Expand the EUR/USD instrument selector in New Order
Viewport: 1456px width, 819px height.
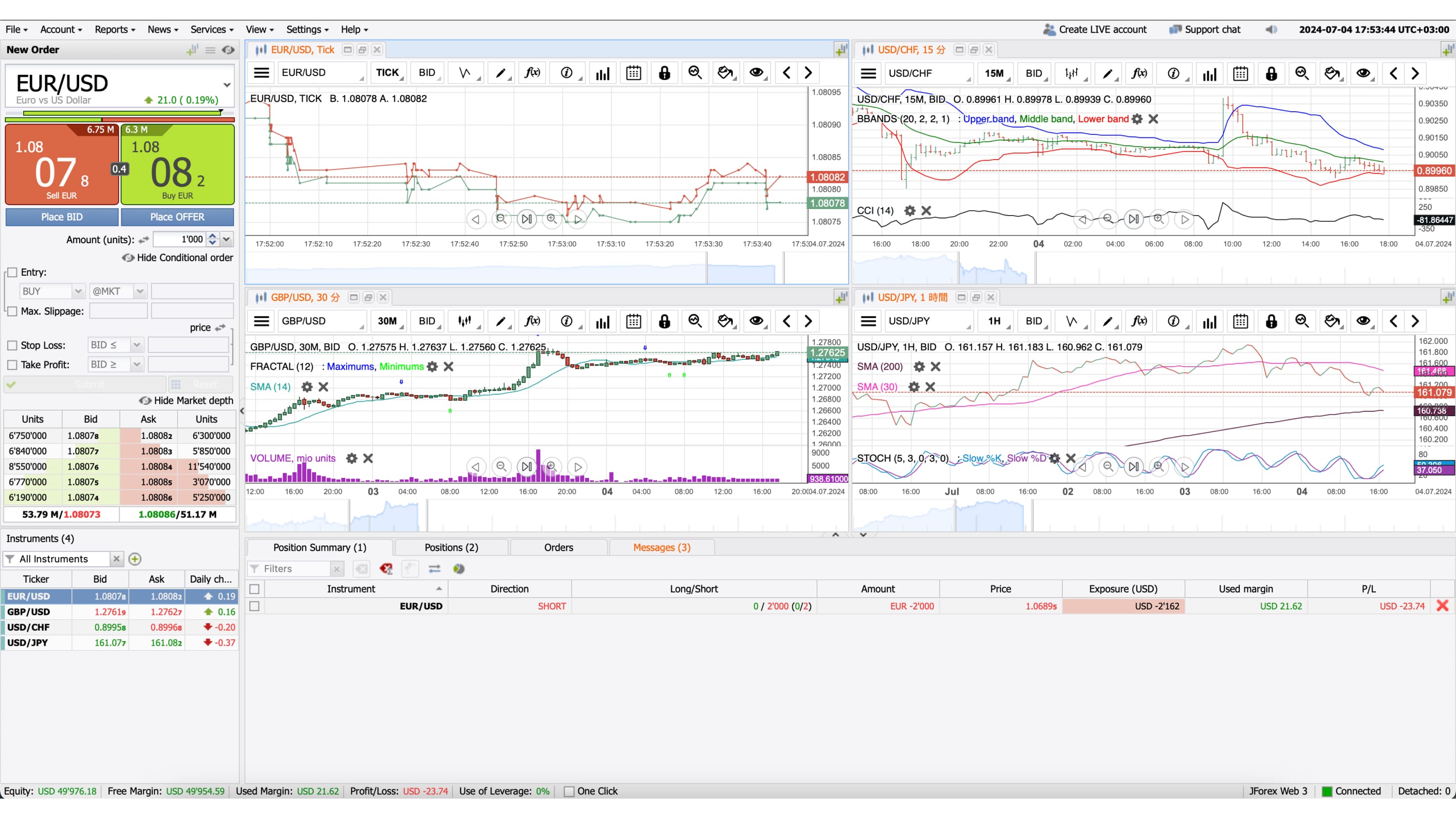tap(227, 85)
